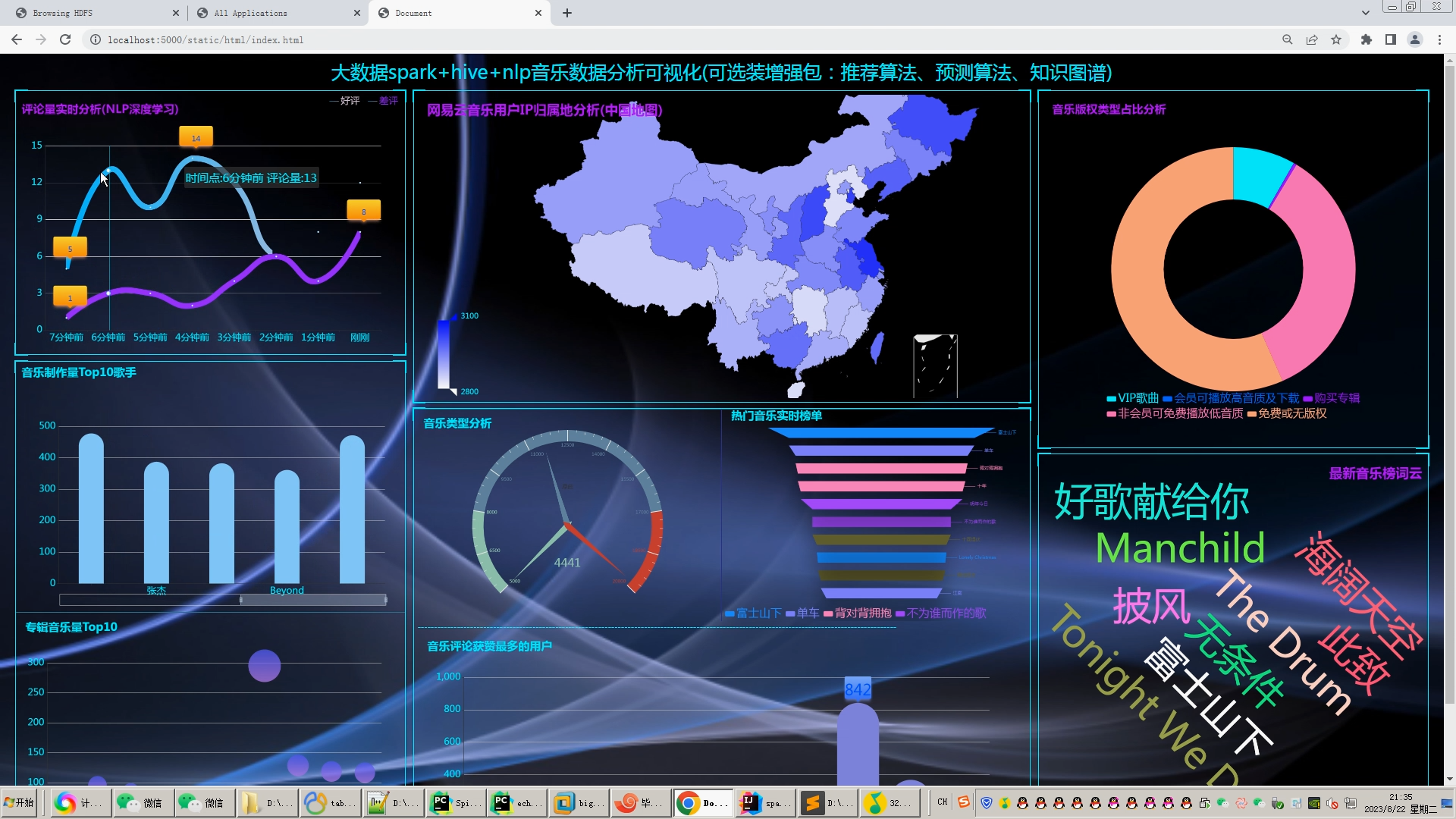Toggle VIP歌曲 legend in copyright donut chart

pos(1132,398)
